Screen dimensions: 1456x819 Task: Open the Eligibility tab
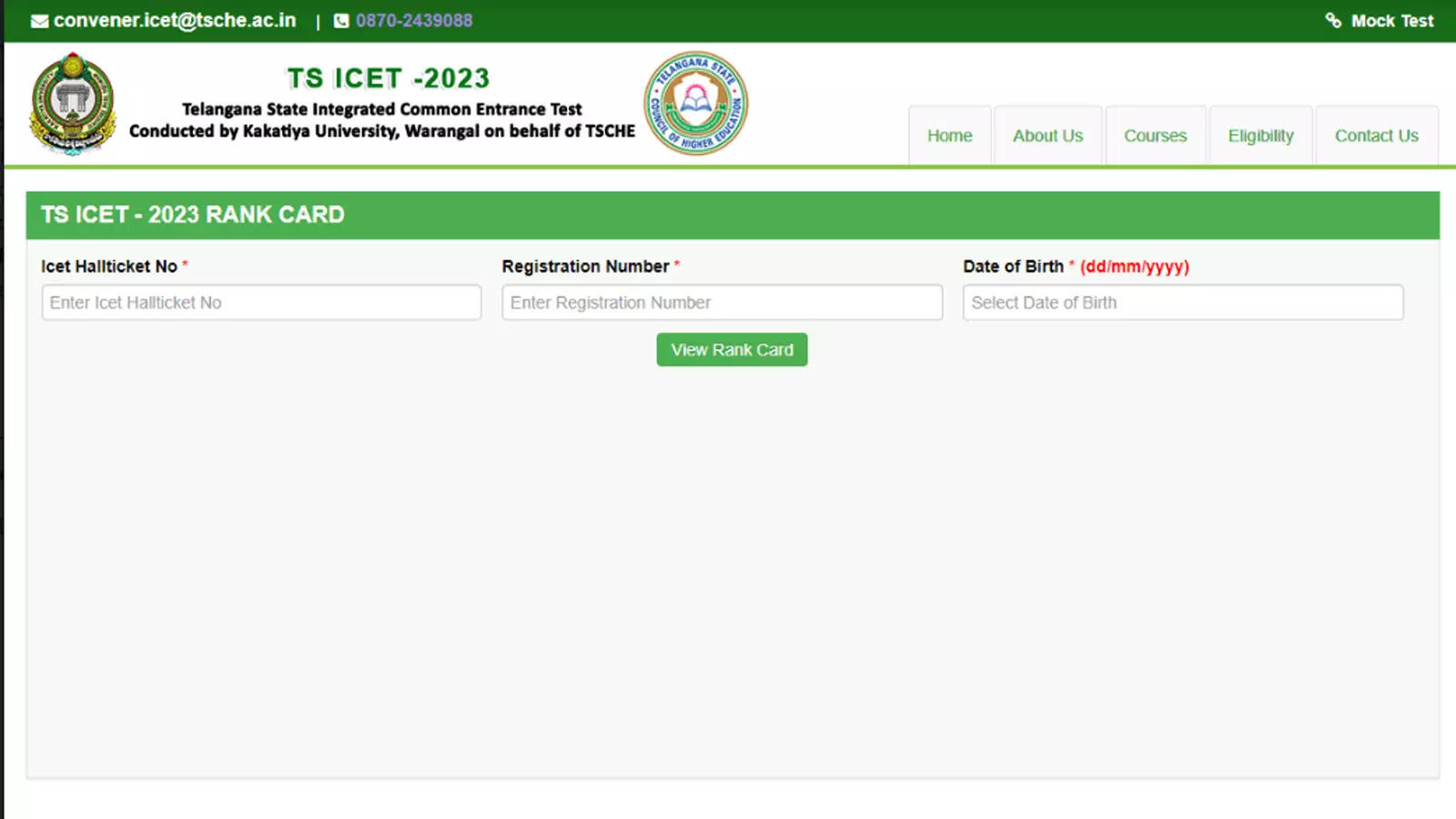point(1261,136)
